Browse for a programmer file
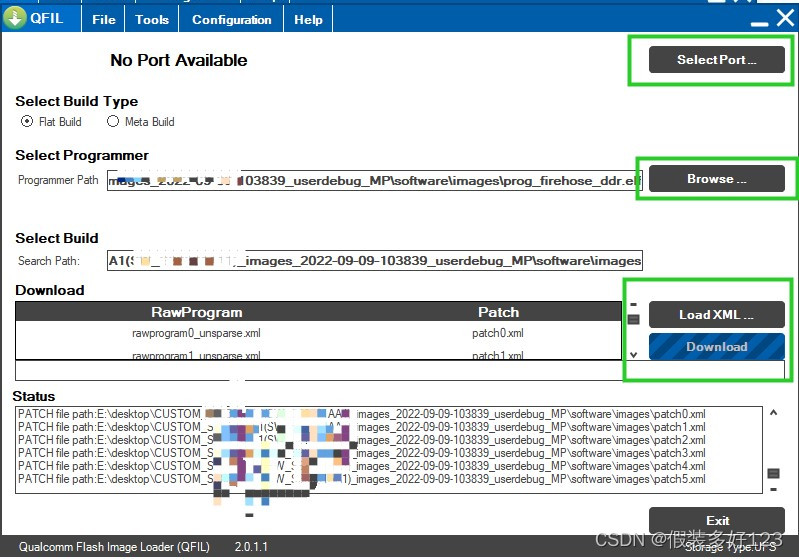799x559 pixels. [716, 179]
